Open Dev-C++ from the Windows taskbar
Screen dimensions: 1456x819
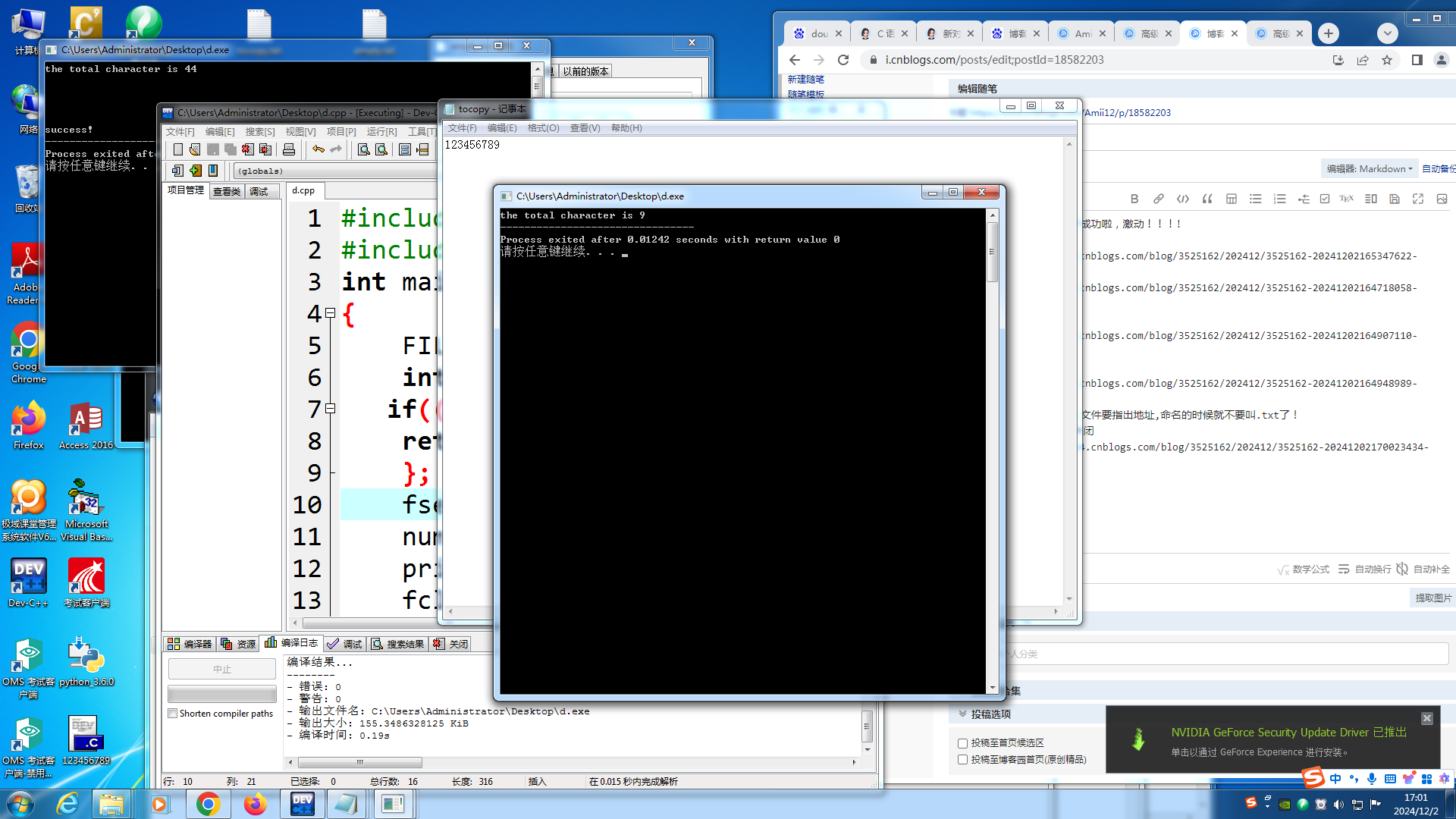point(302,804)
